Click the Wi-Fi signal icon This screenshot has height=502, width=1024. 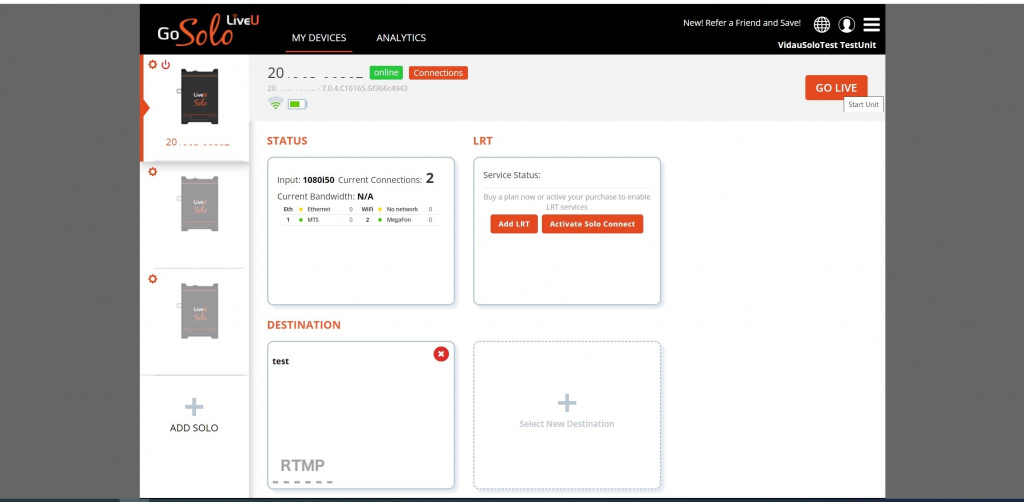276,103
